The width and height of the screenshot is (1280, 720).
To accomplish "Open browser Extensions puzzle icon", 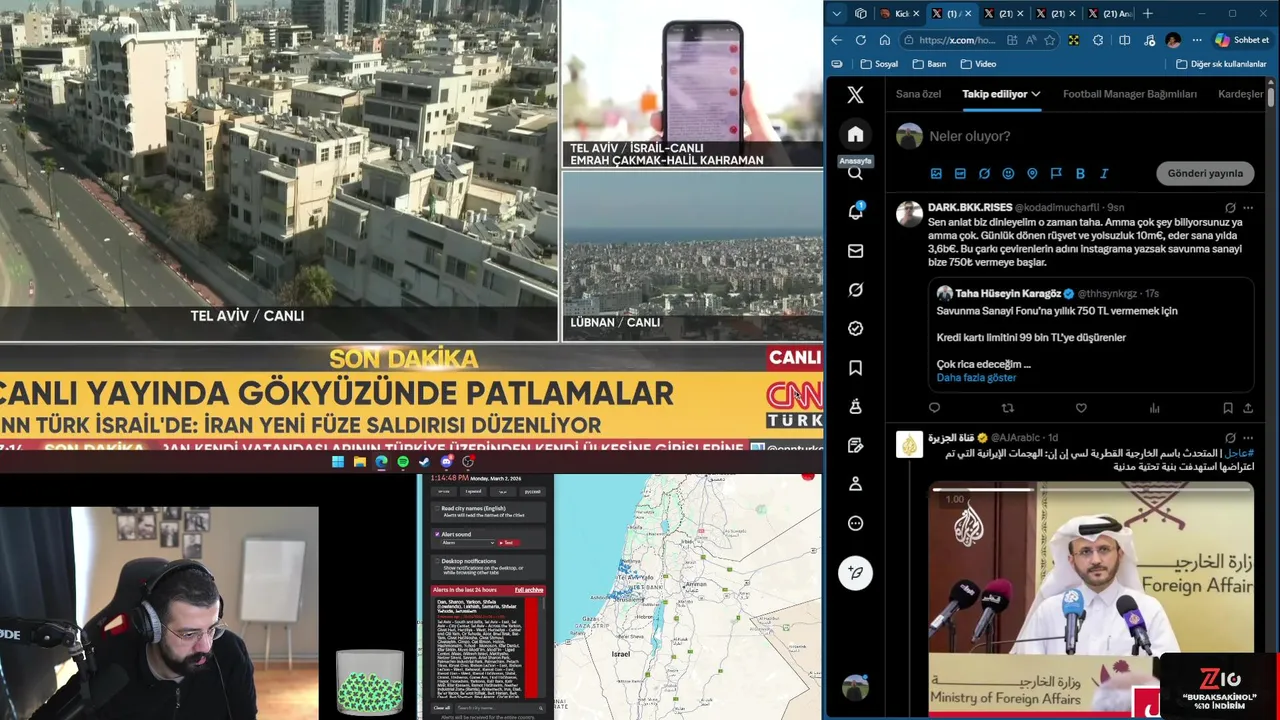I will pos(1098,40).
